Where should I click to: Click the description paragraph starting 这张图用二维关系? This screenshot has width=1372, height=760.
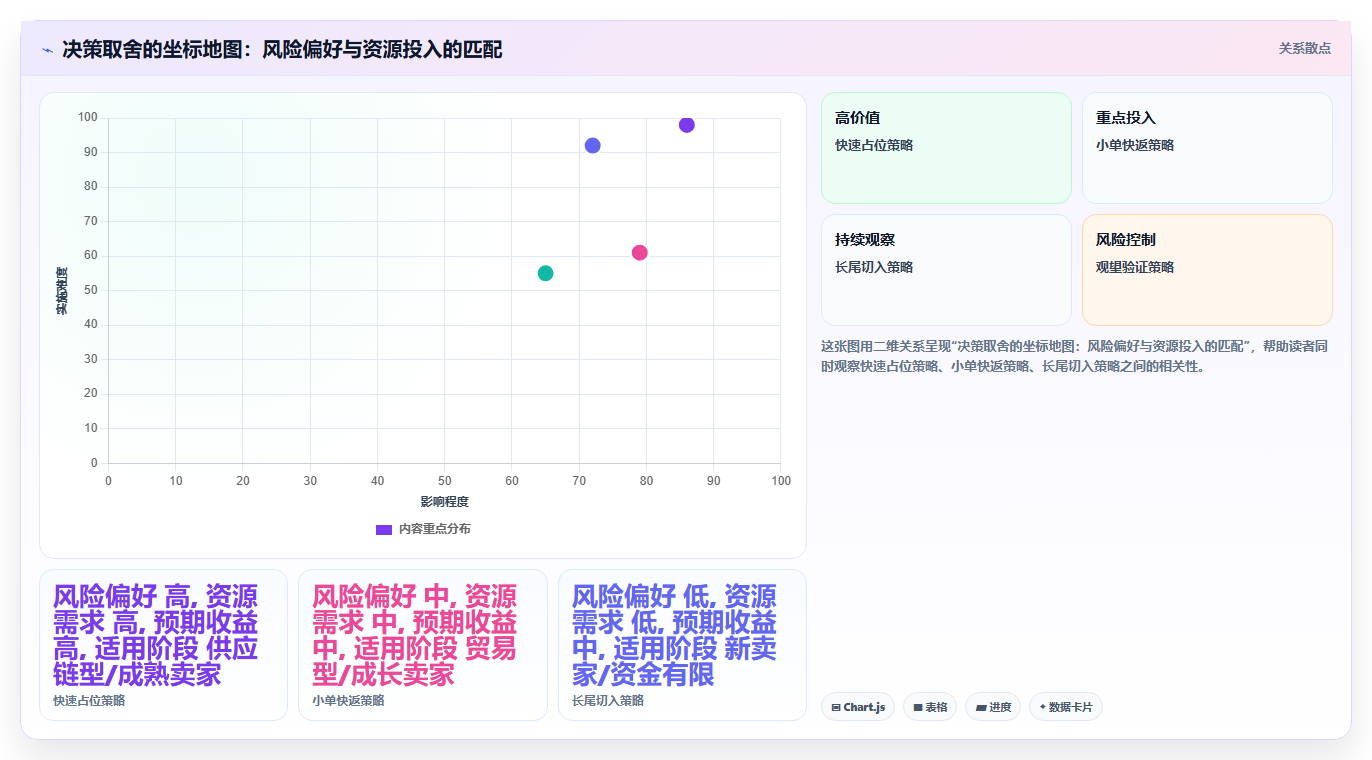[x=1074, y=356]
